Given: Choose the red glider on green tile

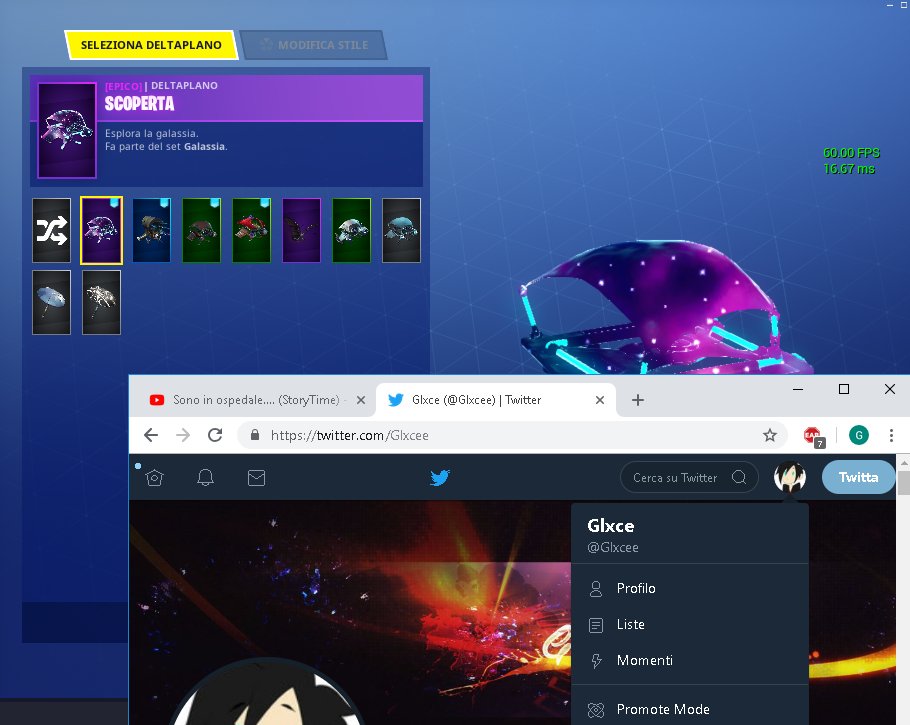Looking at the screenshot, I should tap(251, 230).
